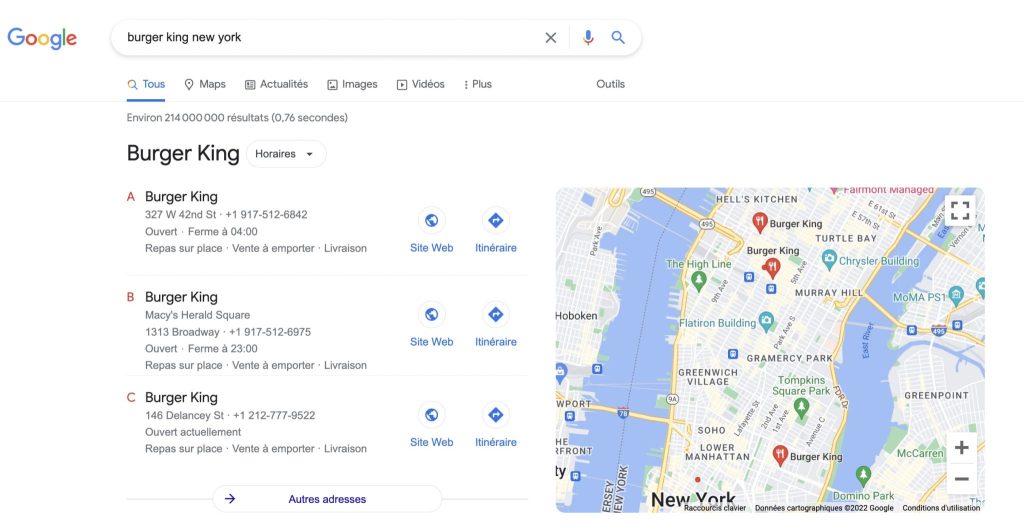Click the Autres adresses button
This screenshot has height=531, width=1024.
pyautogui.click(x=327, y=499)
